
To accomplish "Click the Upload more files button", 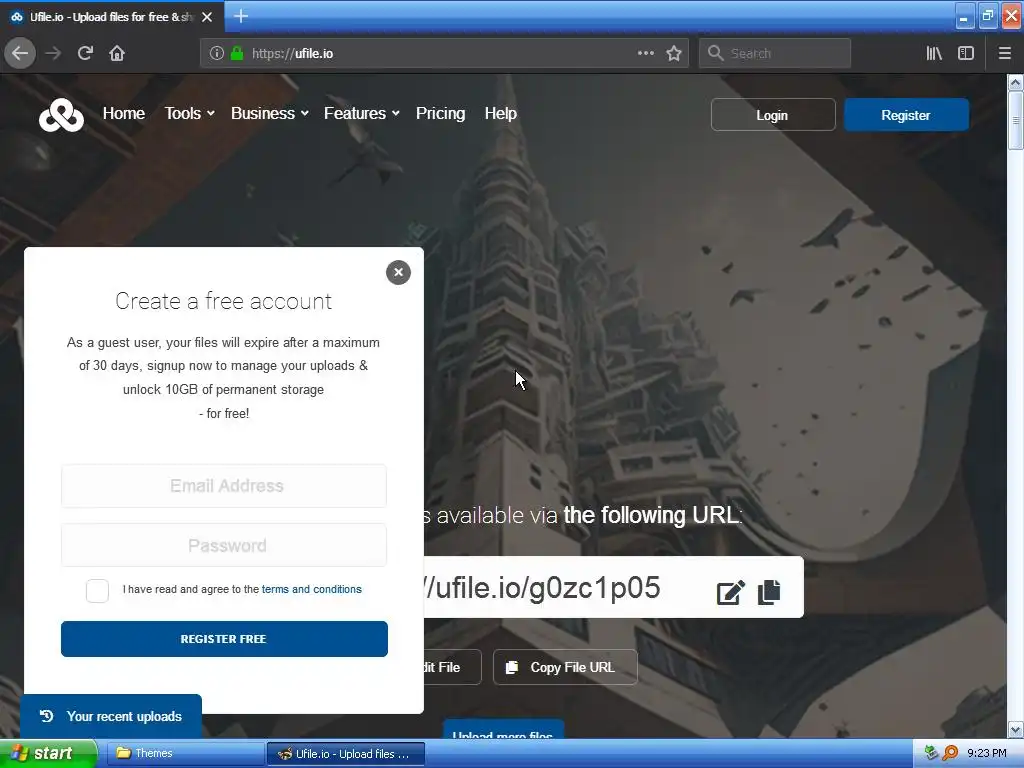I will pyautogui.click(x=504, y=730).
